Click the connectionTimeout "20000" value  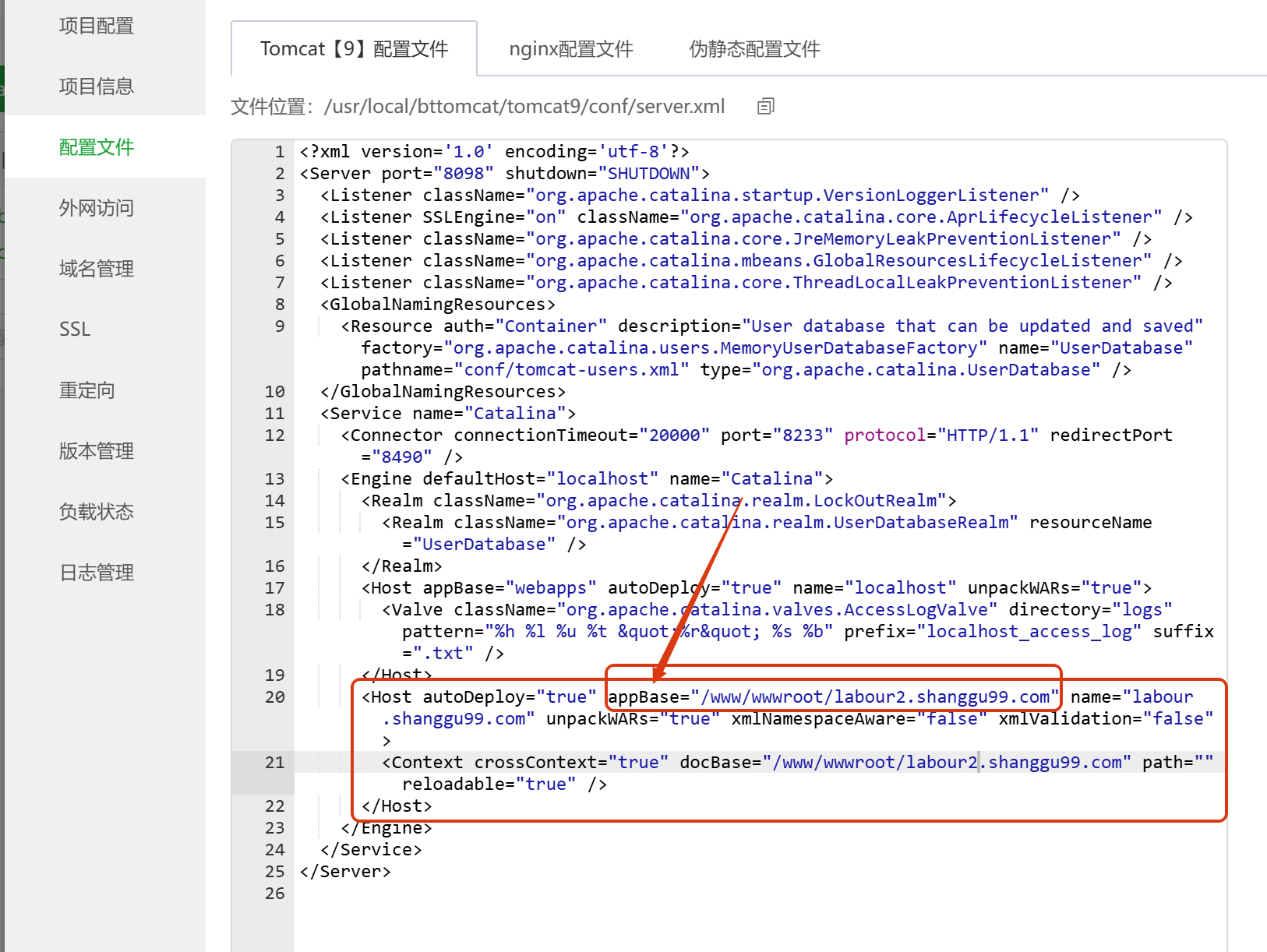pos(674,435)
